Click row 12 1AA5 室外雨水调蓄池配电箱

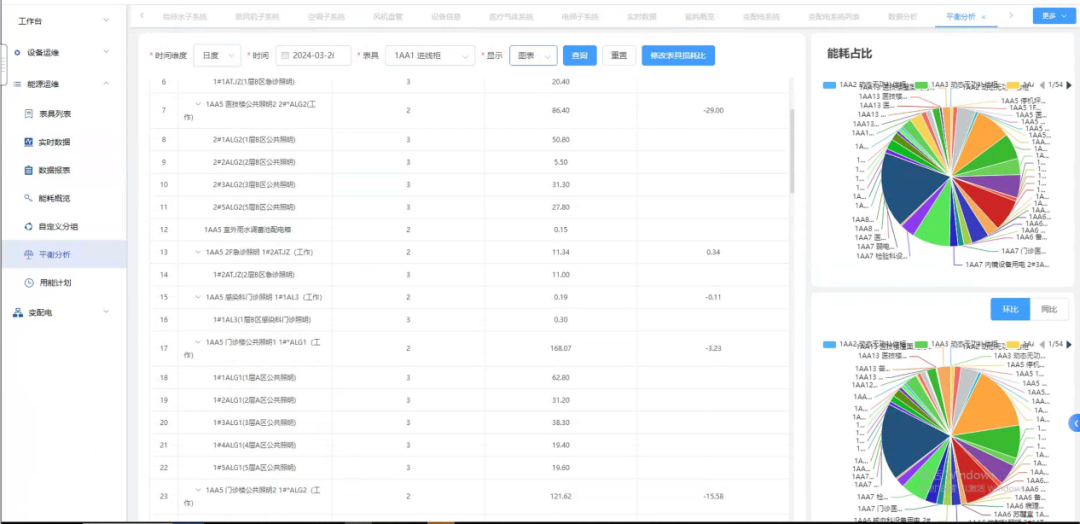[468, 229]
